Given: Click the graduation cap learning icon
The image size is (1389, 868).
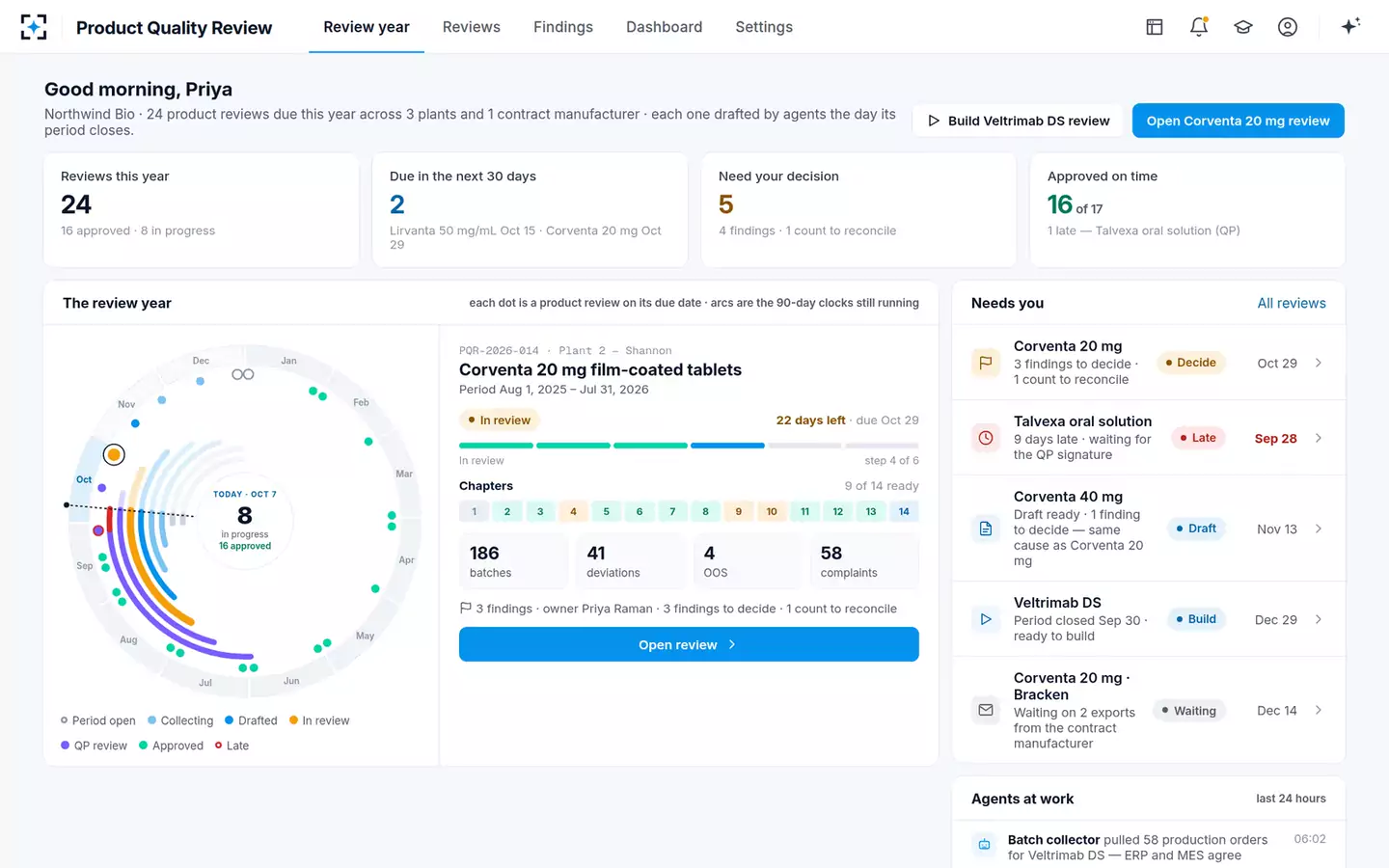Looking at the screenshot, I should pos(1243,27).
